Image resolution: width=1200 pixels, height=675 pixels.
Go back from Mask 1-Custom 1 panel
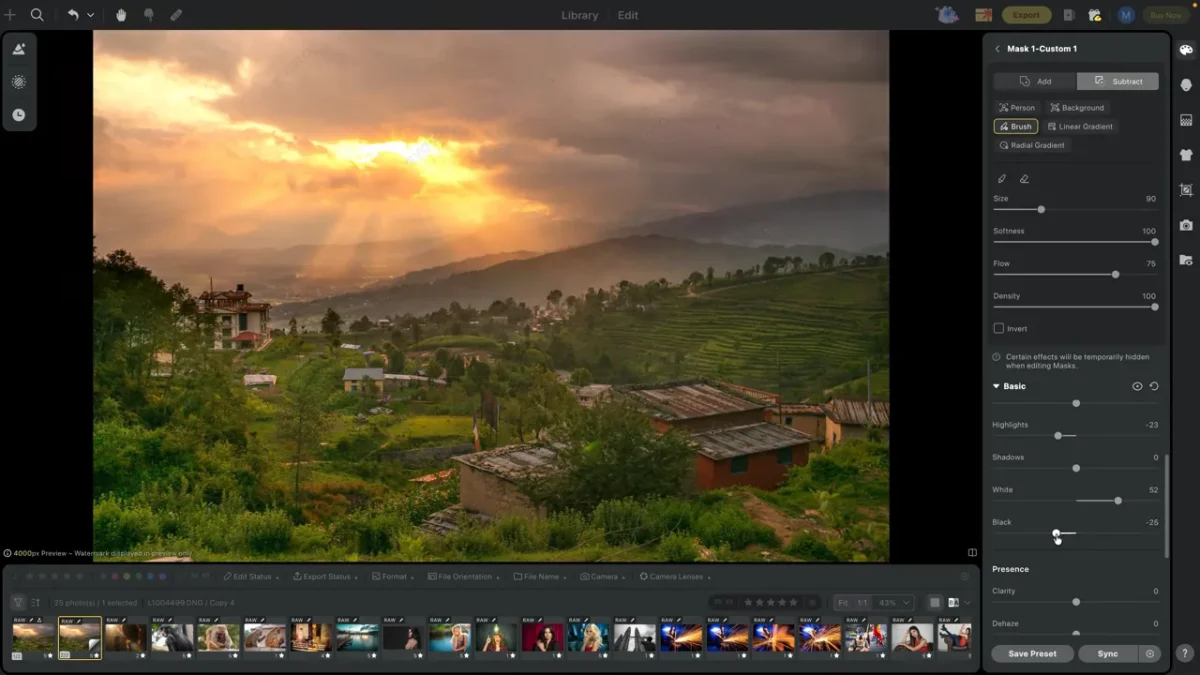(x=997, y=49)
